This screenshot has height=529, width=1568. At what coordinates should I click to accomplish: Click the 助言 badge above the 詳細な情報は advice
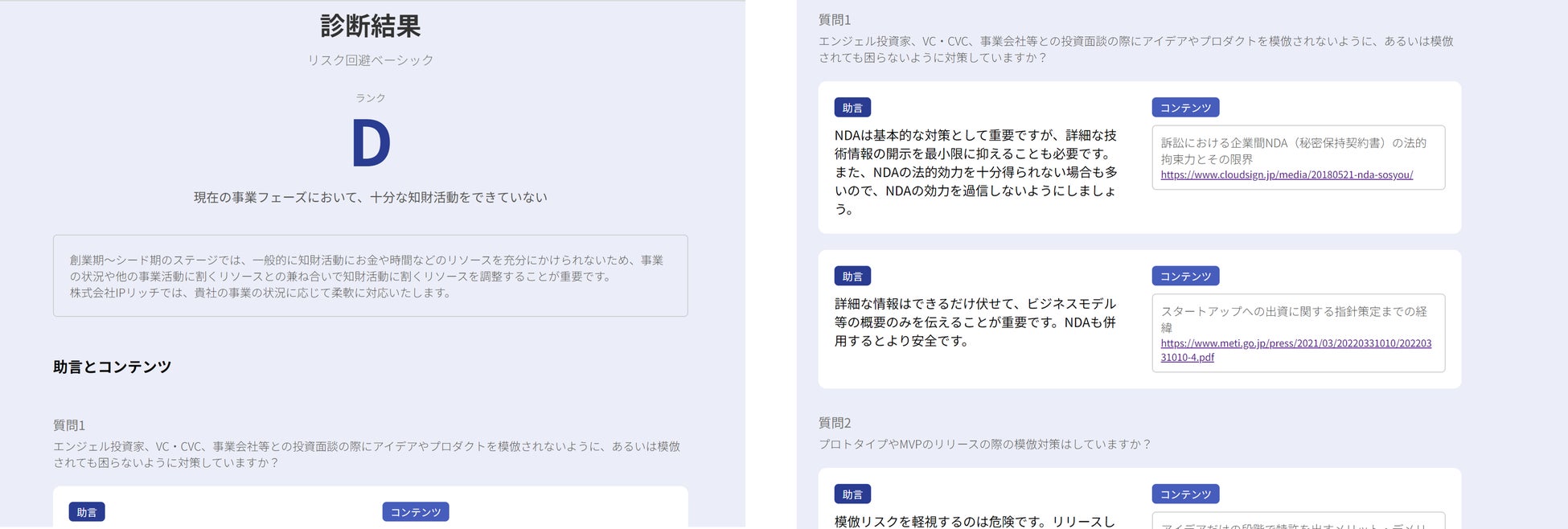tap(852, 277)
